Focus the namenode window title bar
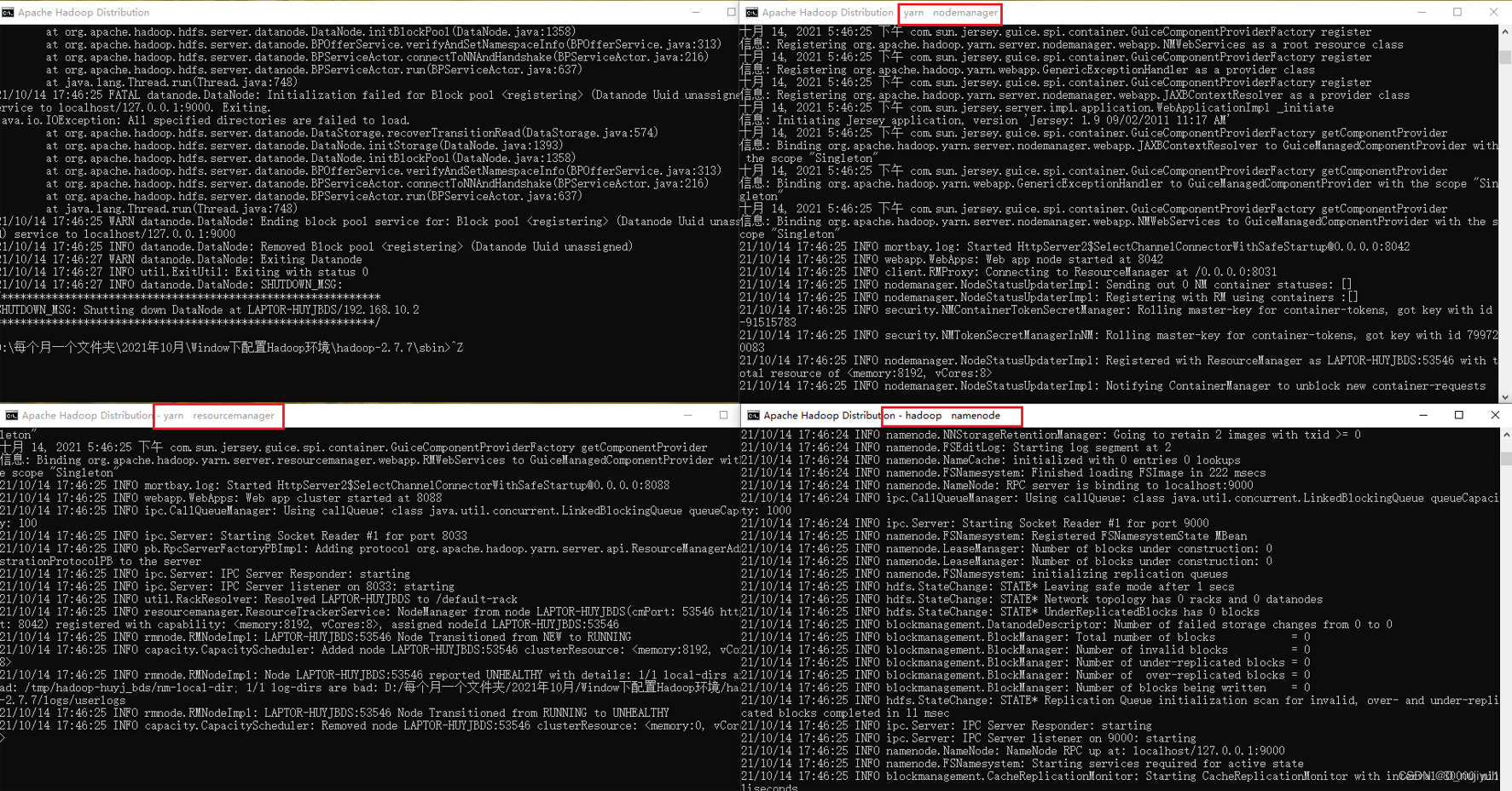The height and width of the screenshot is (791, 1512). [x=1194, y=416]
